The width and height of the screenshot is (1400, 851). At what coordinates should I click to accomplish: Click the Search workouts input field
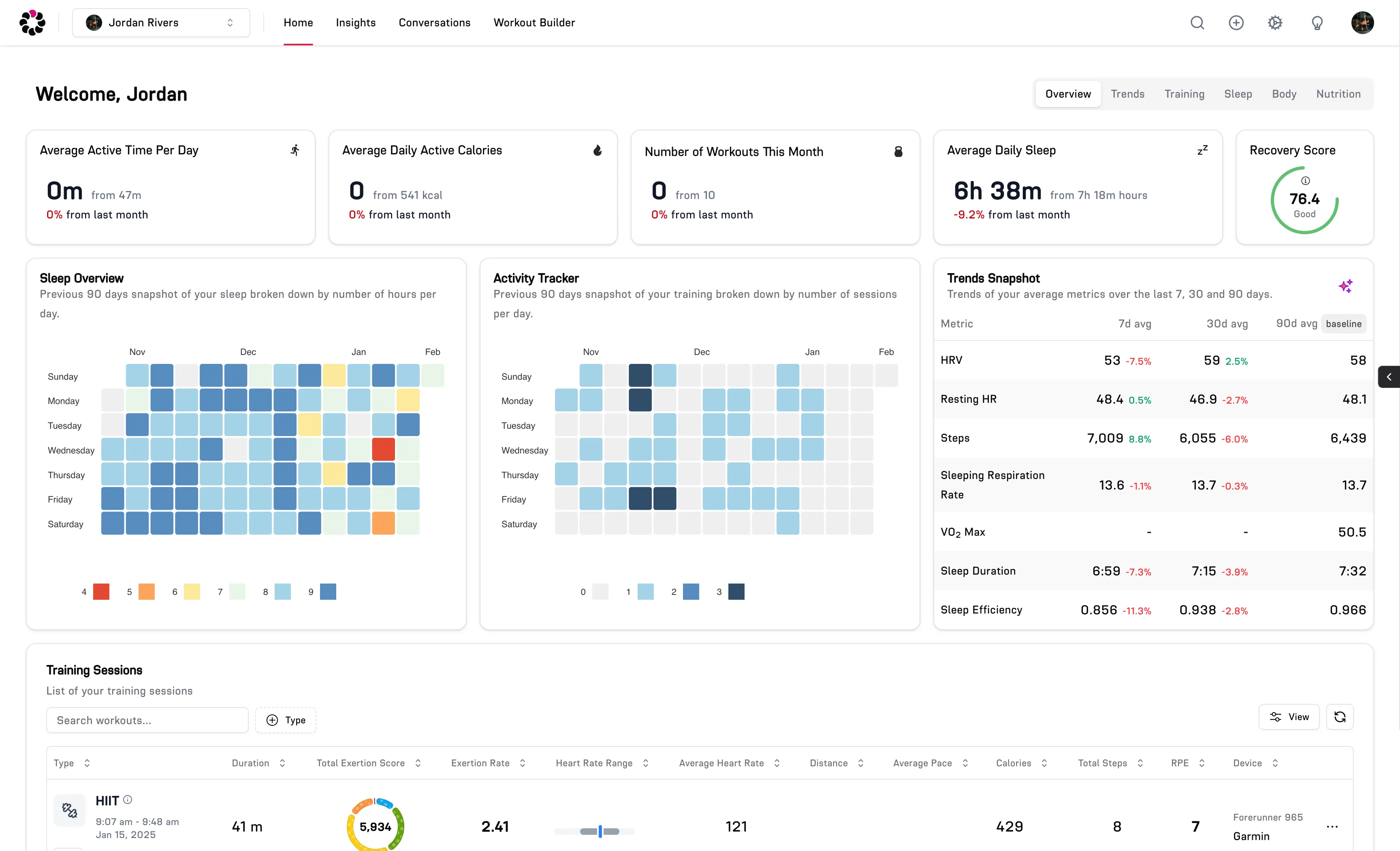click(x=147, y=720)
